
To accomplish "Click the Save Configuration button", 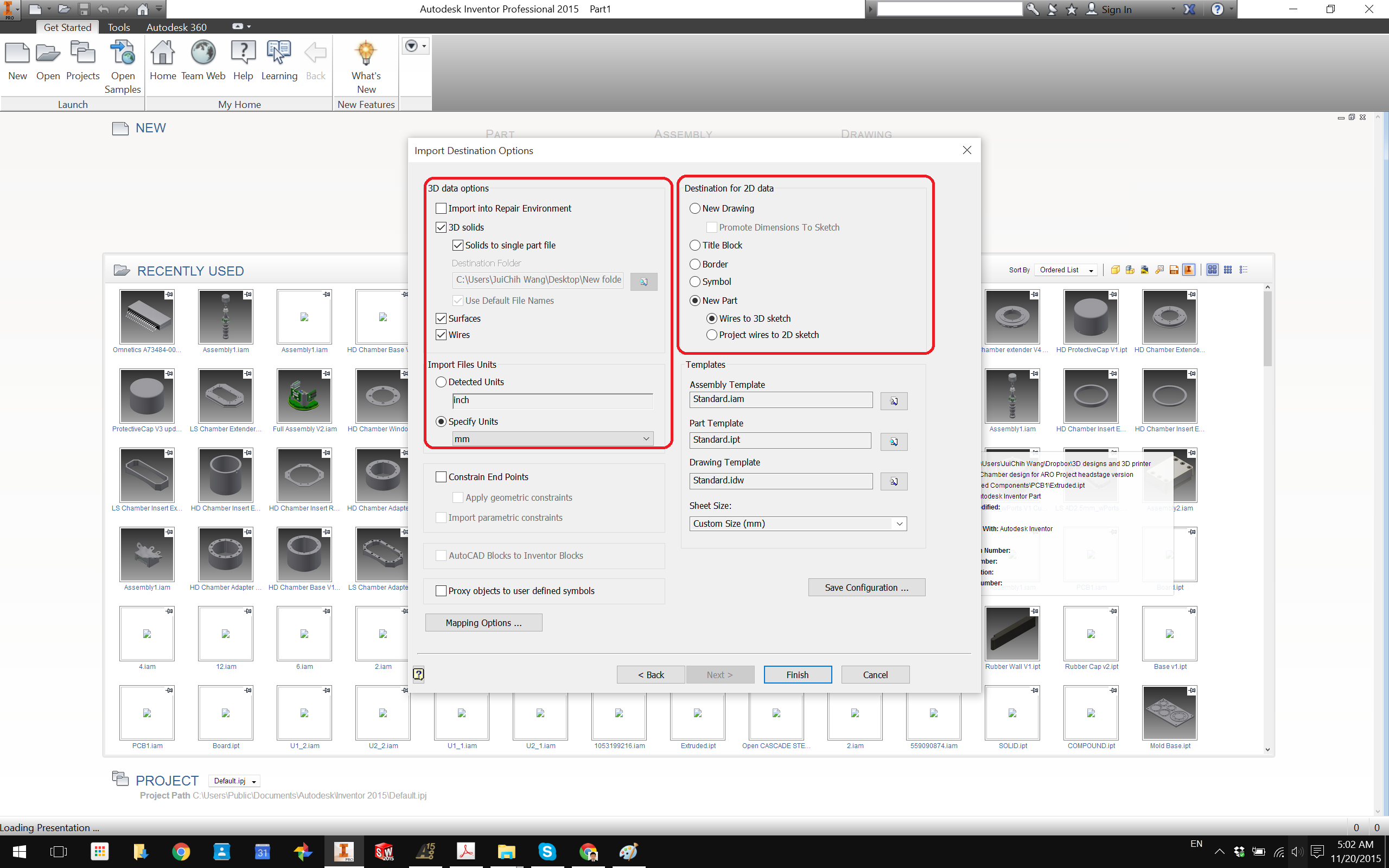I will tap(866, 588).
